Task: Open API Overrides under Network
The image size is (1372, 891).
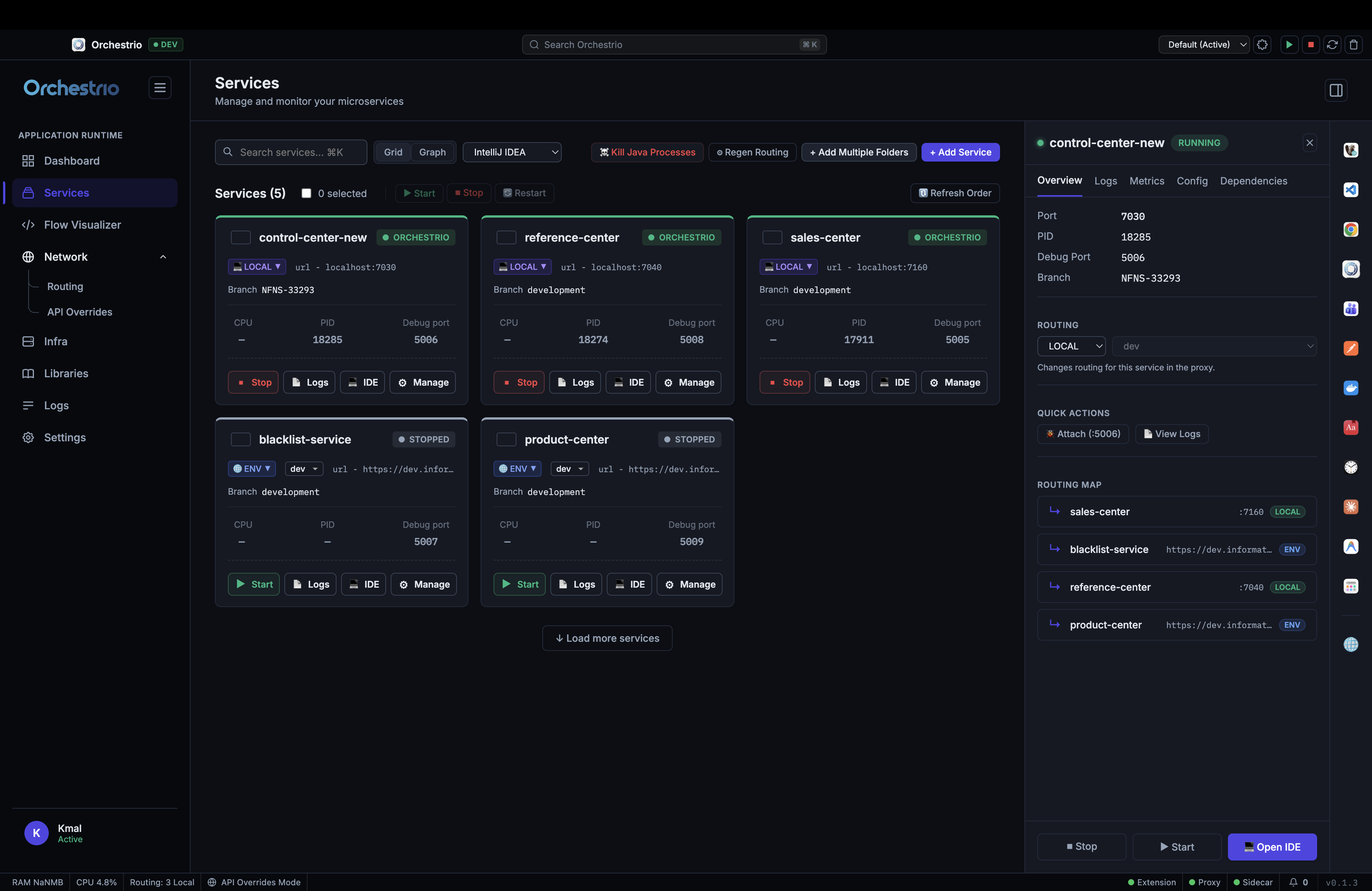Action: (80, 312)
